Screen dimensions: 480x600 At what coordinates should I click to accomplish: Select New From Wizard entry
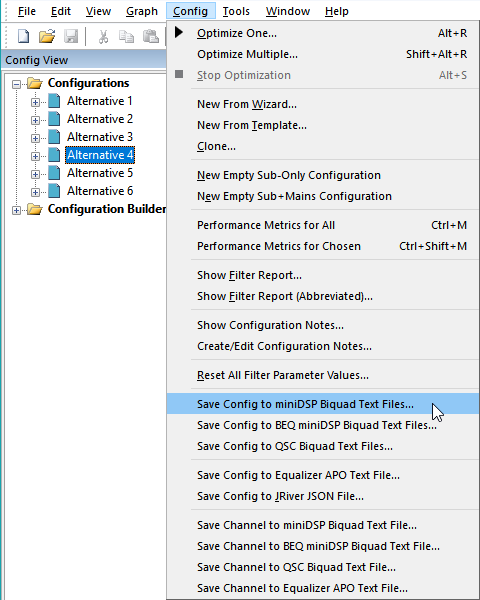pyautogui.click(x=323, y=104)
